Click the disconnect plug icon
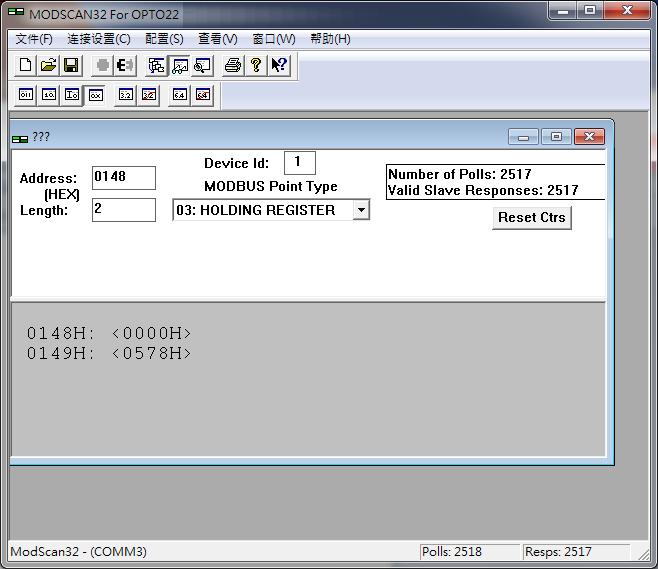The image size is (658, 569). (x=125, y=65)
